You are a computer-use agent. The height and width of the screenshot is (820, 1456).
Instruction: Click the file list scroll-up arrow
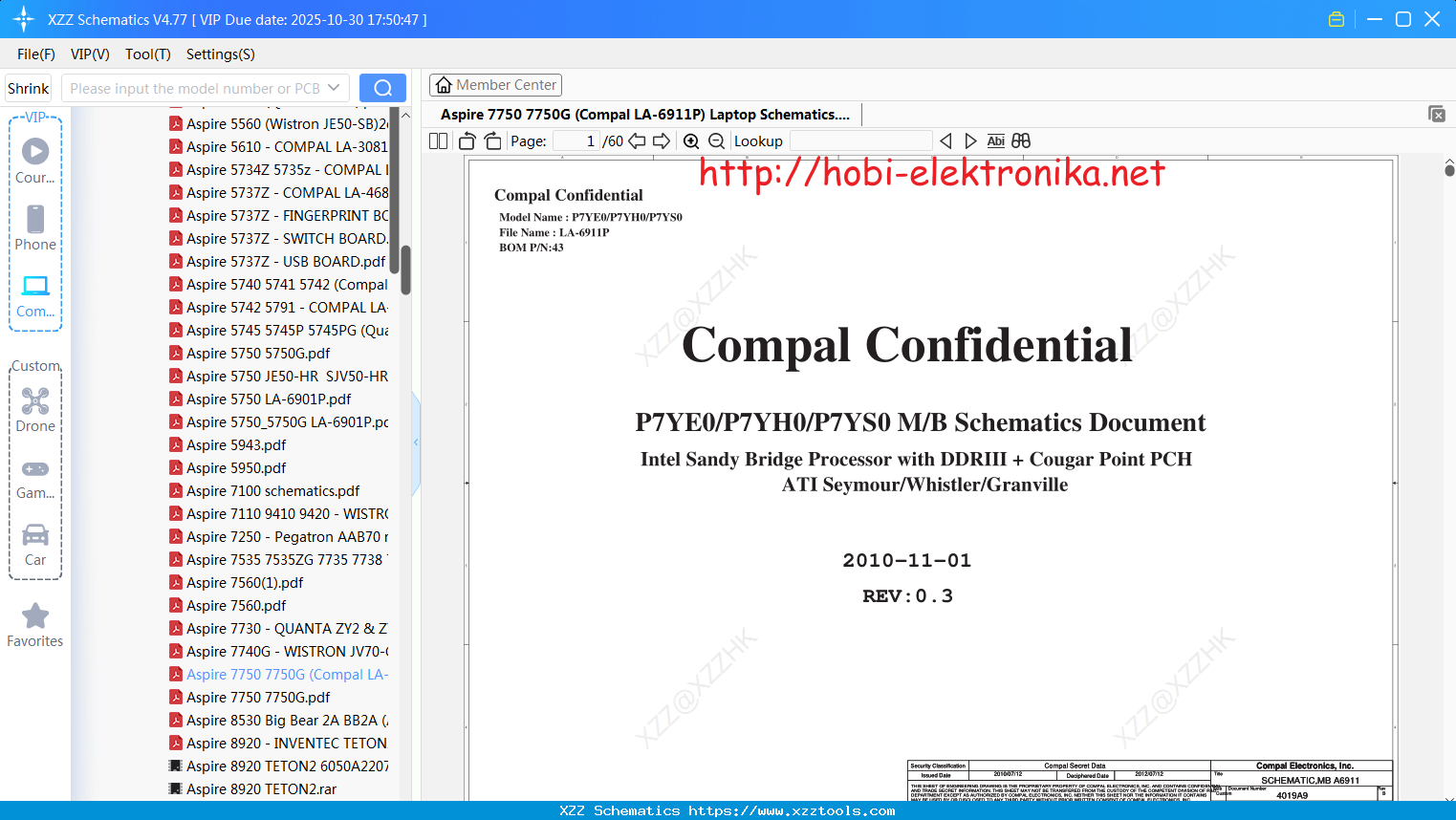point(405,116)
